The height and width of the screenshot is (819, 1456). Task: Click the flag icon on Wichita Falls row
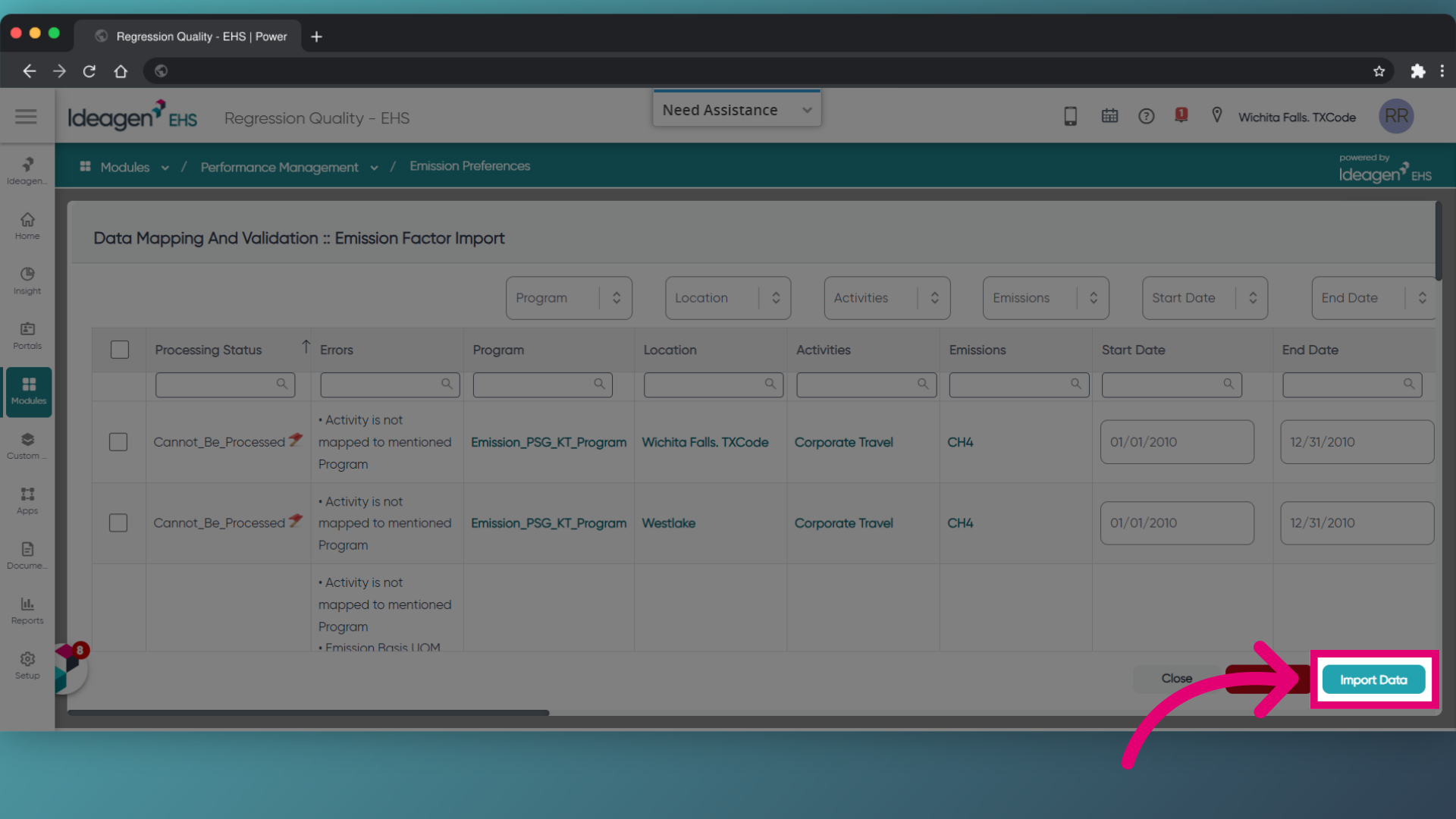pos(296,440)
